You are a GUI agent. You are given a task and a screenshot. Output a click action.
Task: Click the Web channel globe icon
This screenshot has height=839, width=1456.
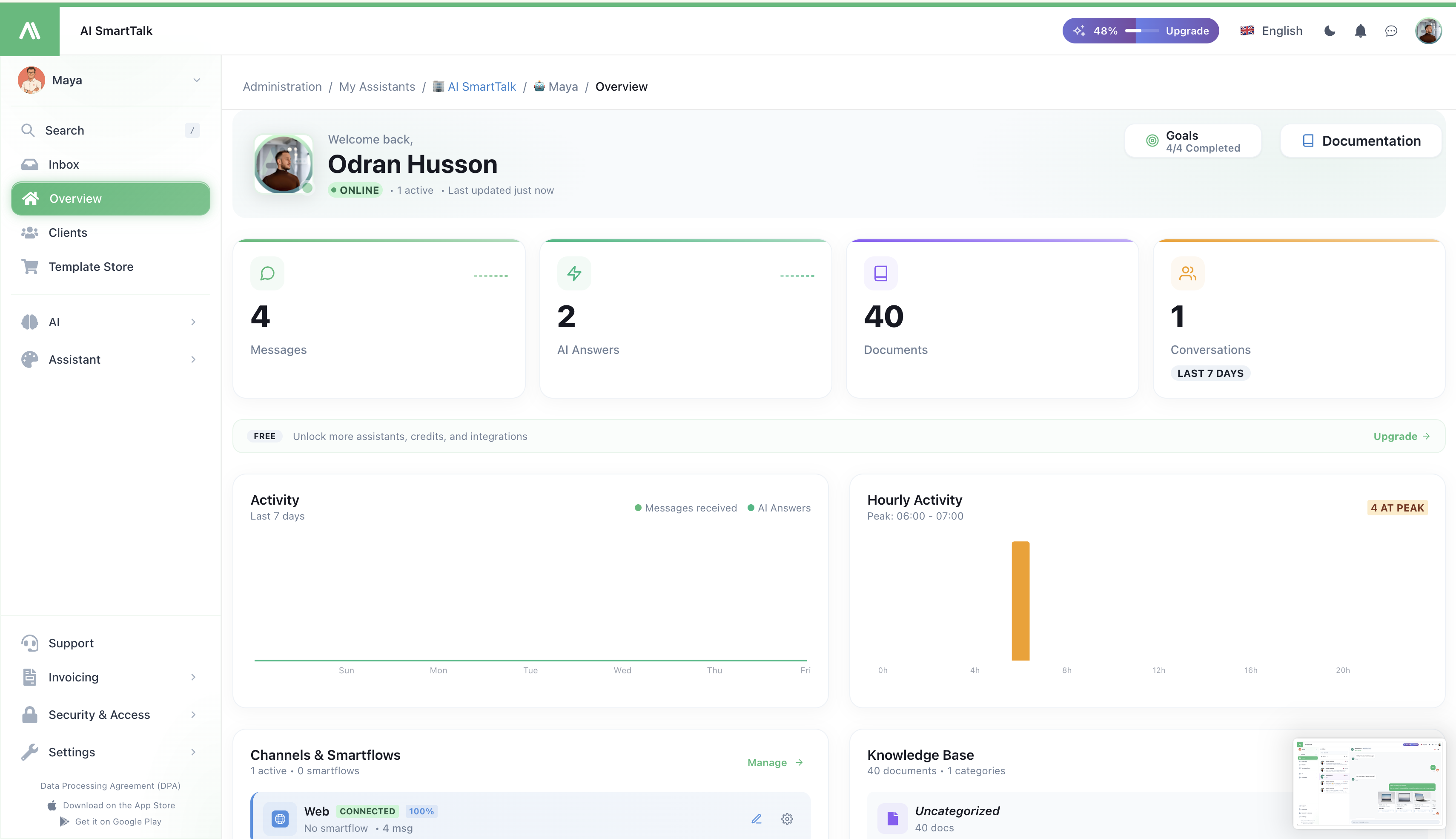(x=280, y=818)
